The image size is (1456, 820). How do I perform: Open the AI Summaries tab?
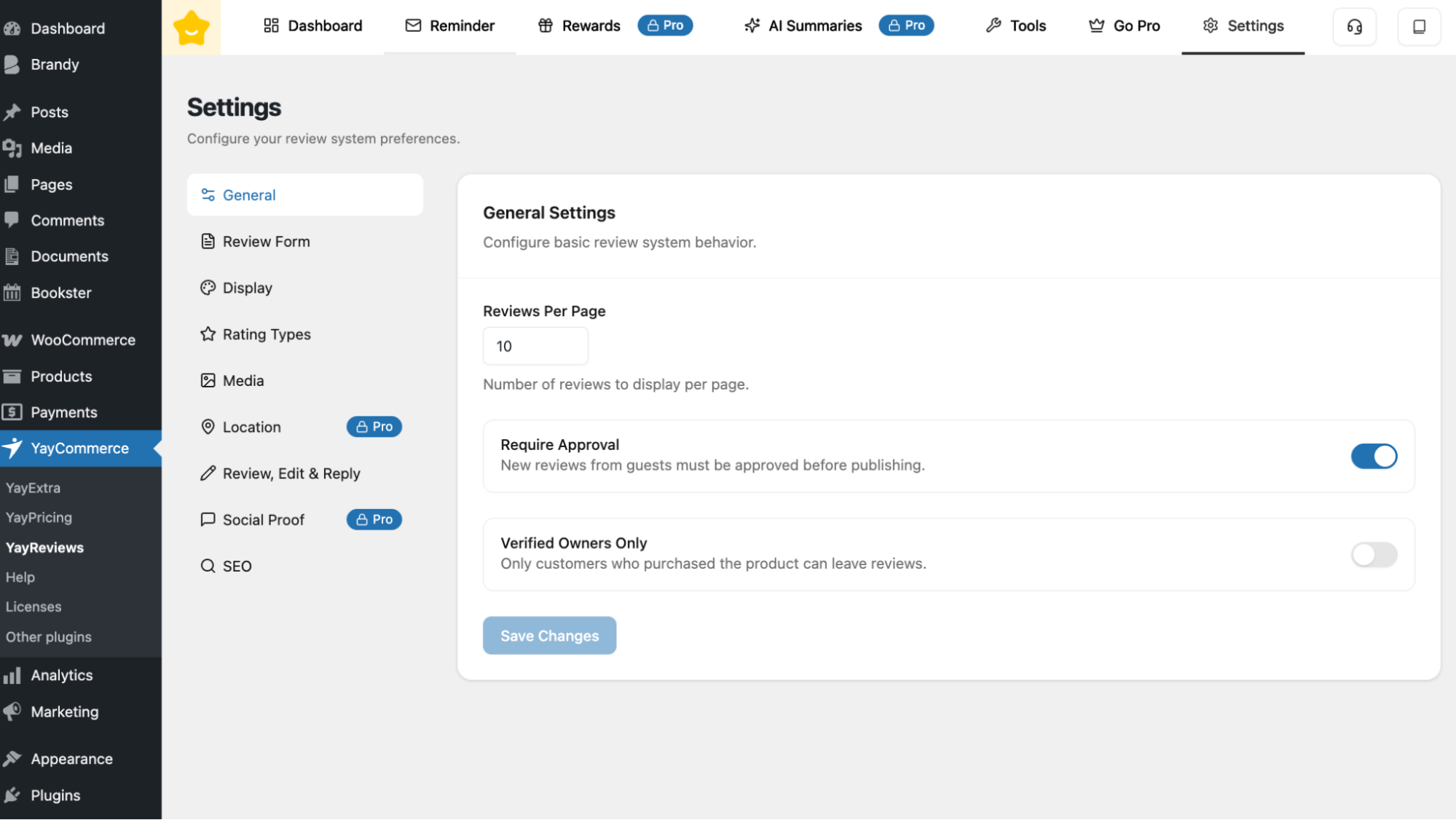coord(814,25)
